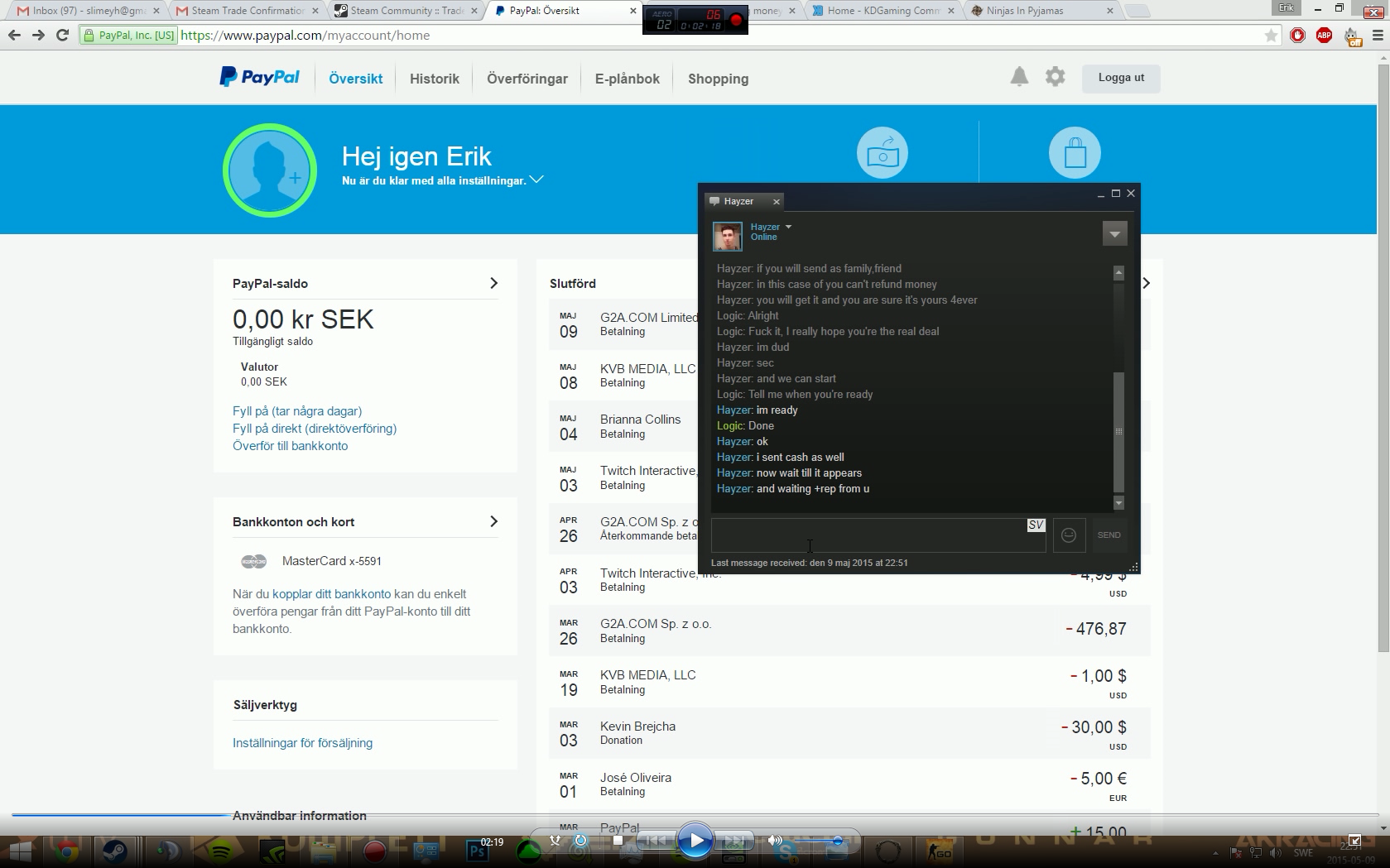Mute the media player volume speaker

coord(774,841)
